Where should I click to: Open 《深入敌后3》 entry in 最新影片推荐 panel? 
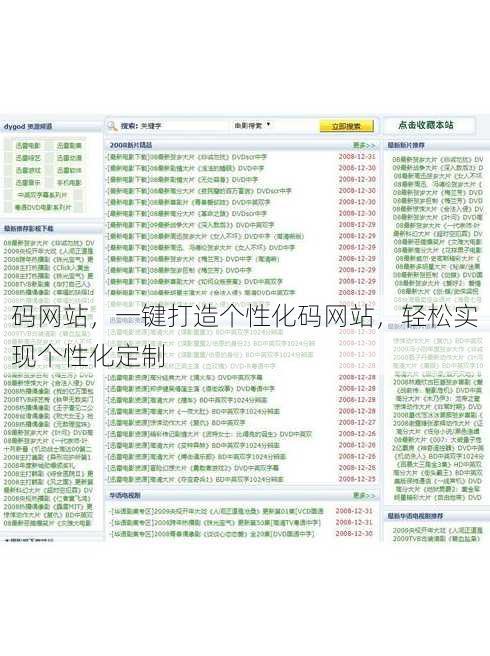(438, 168)
